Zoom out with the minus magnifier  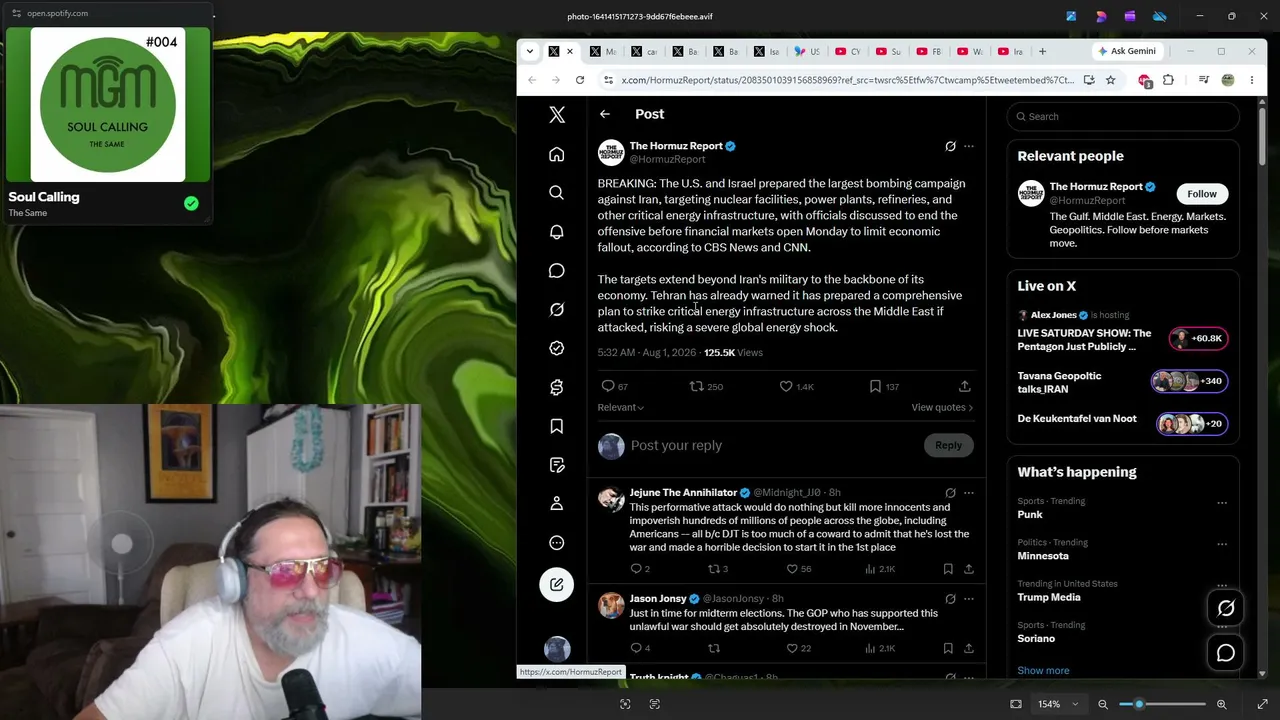click(1103, 704)
